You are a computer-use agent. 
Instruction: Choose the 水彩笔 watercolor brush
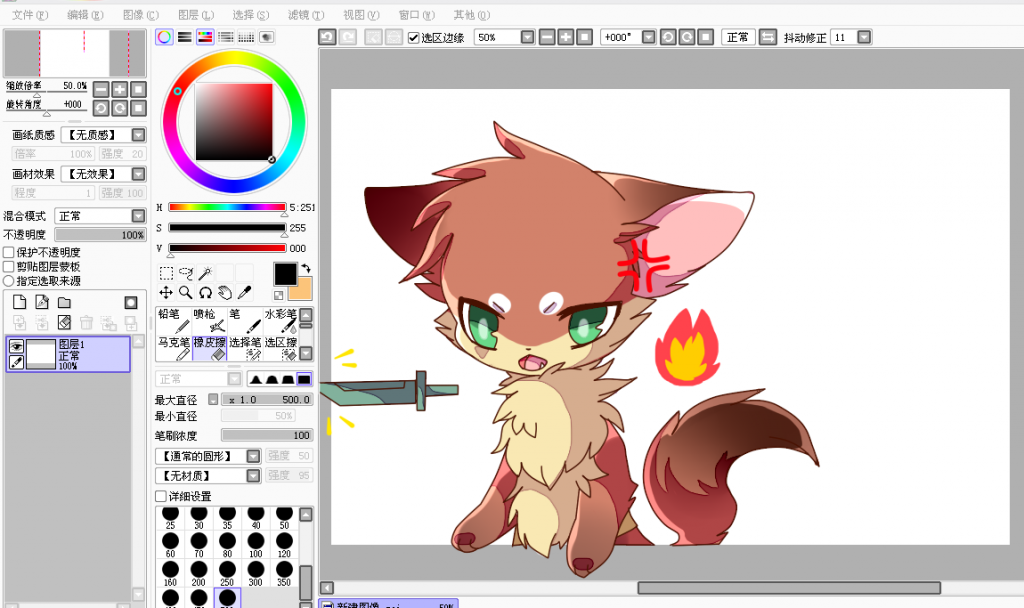(x=280, y=321)
